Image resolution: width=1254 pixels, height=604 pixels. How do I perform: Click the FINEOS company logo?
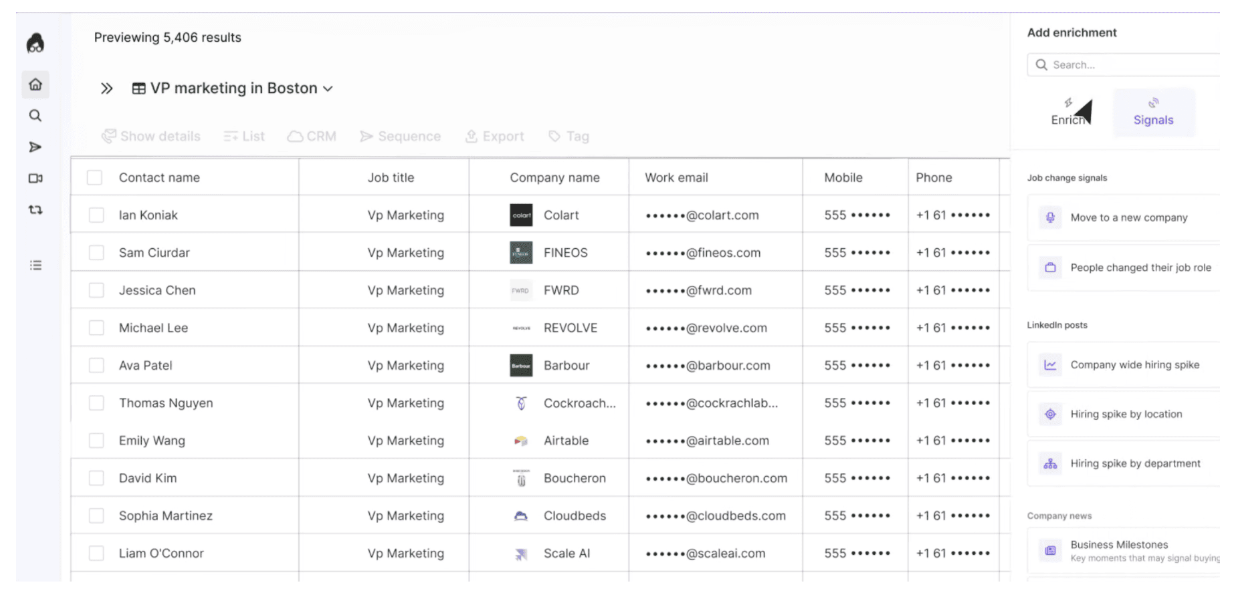(521, 253)
